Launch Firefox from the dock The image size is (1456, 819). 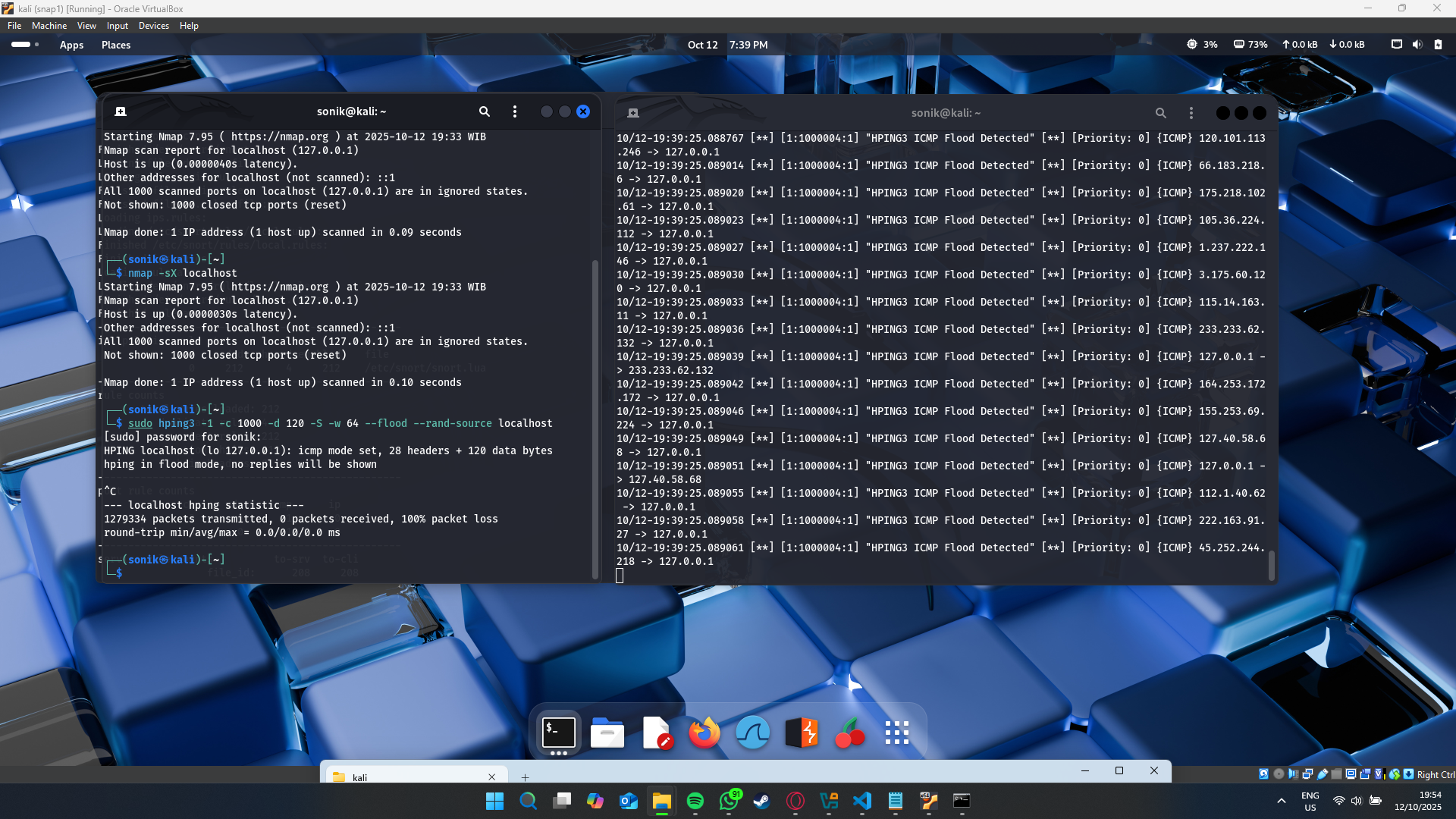point(704,733)
